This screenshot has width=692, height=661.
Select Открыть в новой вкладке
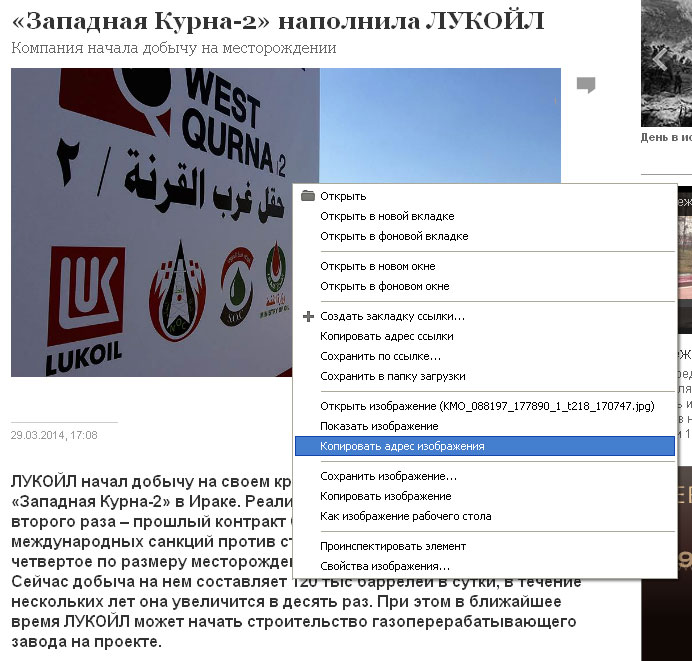point(485,216)
